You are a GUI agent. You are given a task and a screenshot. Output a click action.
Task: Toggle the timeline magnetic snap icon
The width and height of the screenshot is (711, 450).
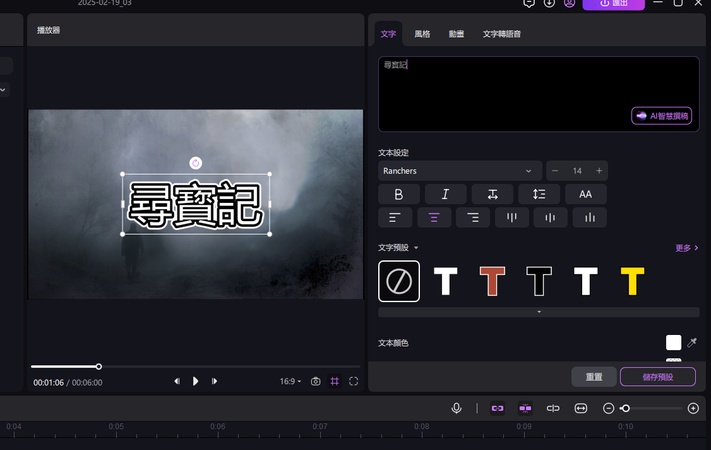tap(525, 408)
